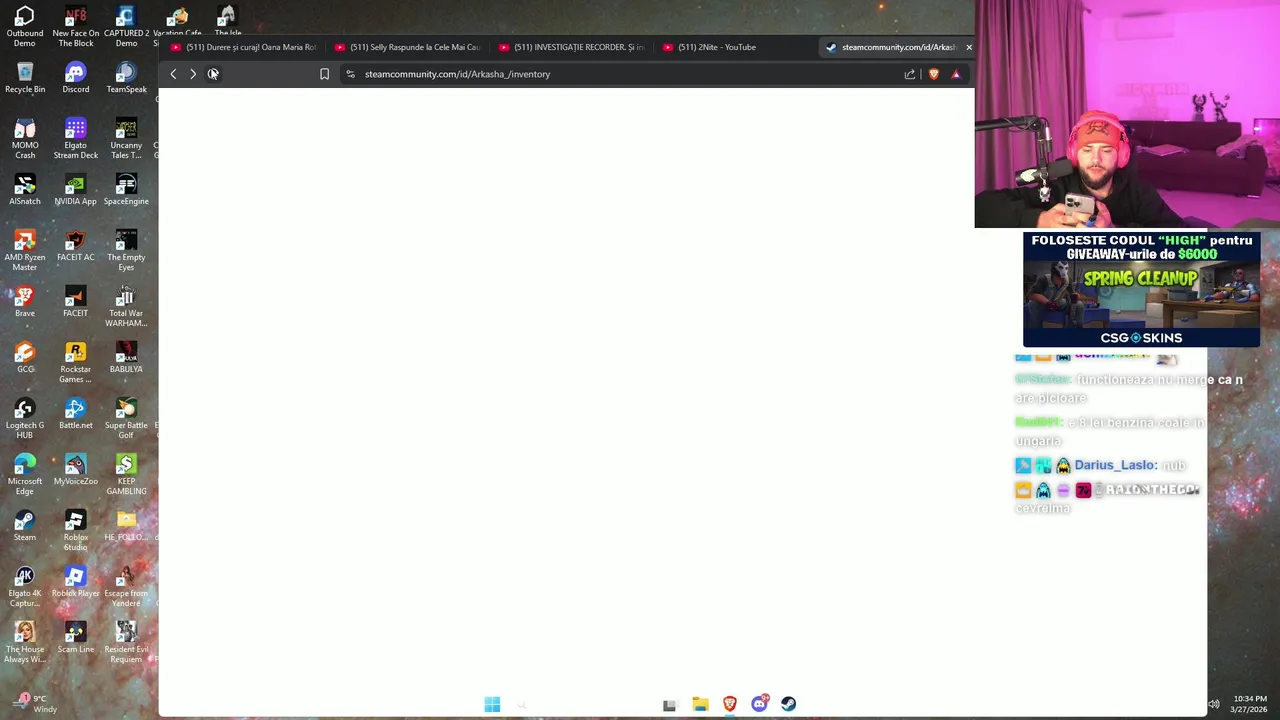Switch to '2Nite - YouTube' tab

[736, 47]
